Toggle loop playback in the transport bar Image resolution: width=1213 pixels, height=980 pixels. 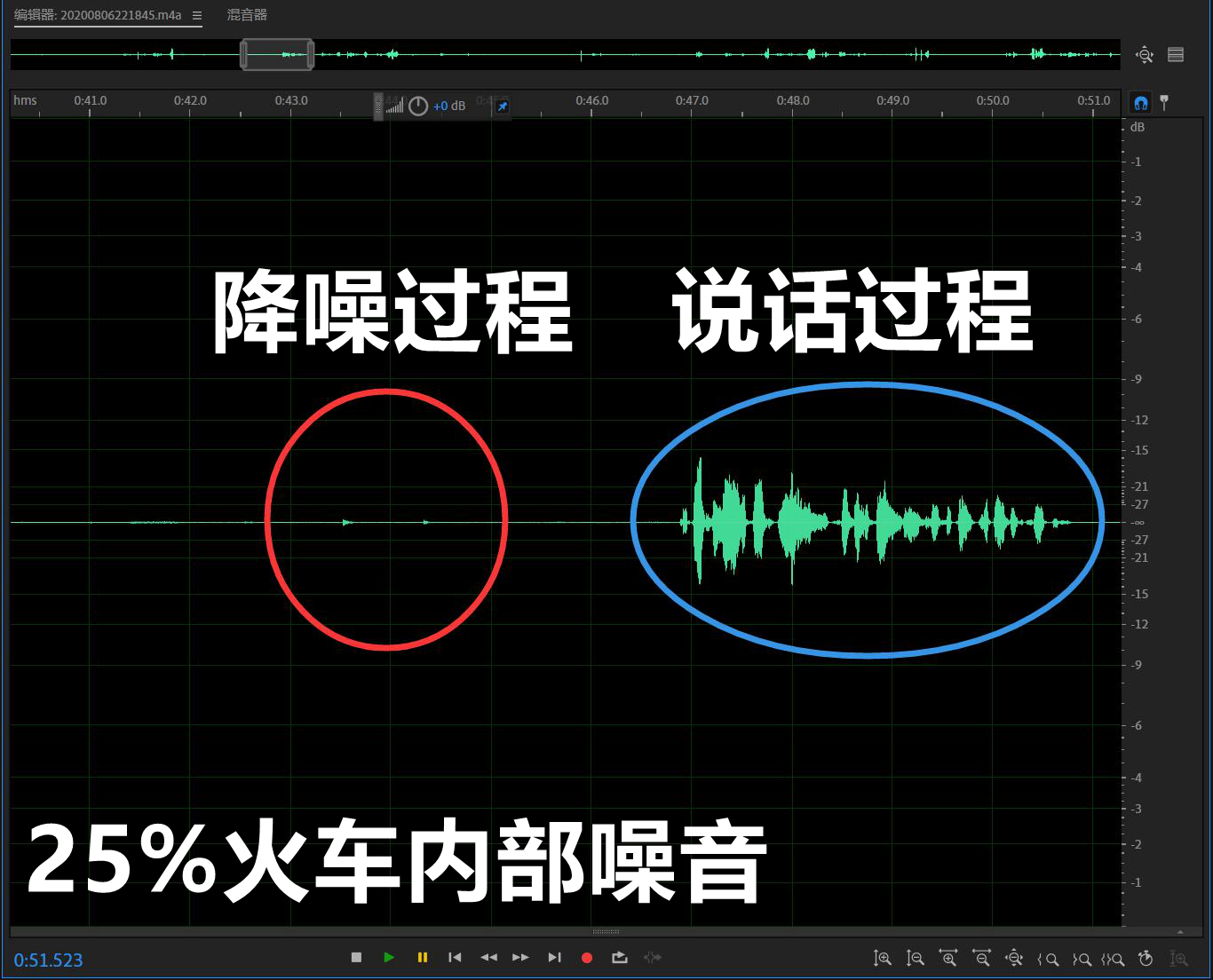[619, 957]
